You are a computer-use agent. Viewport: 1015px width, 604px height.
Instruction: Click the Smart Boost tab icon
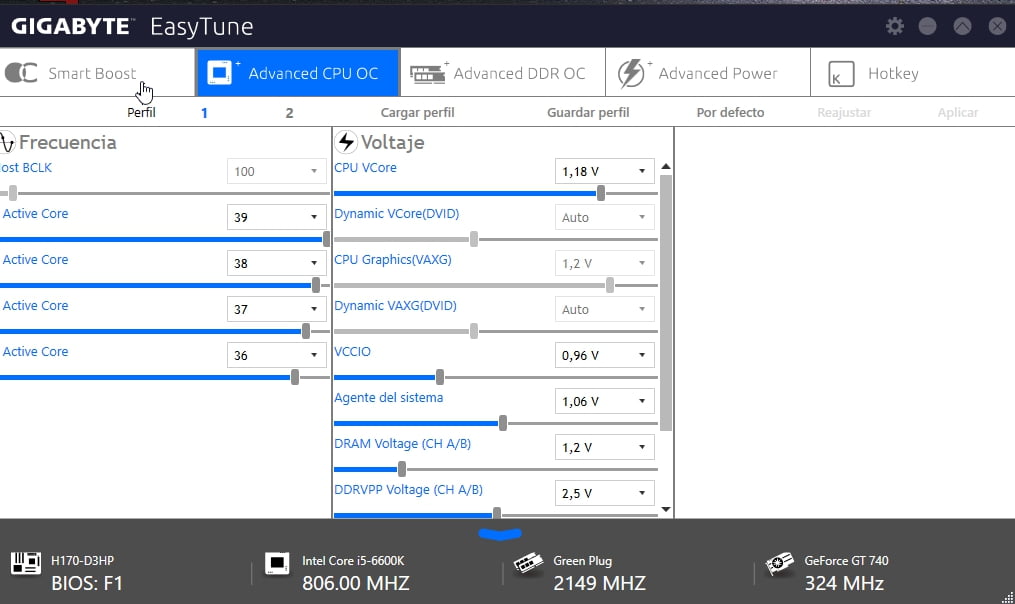(21, 73)
